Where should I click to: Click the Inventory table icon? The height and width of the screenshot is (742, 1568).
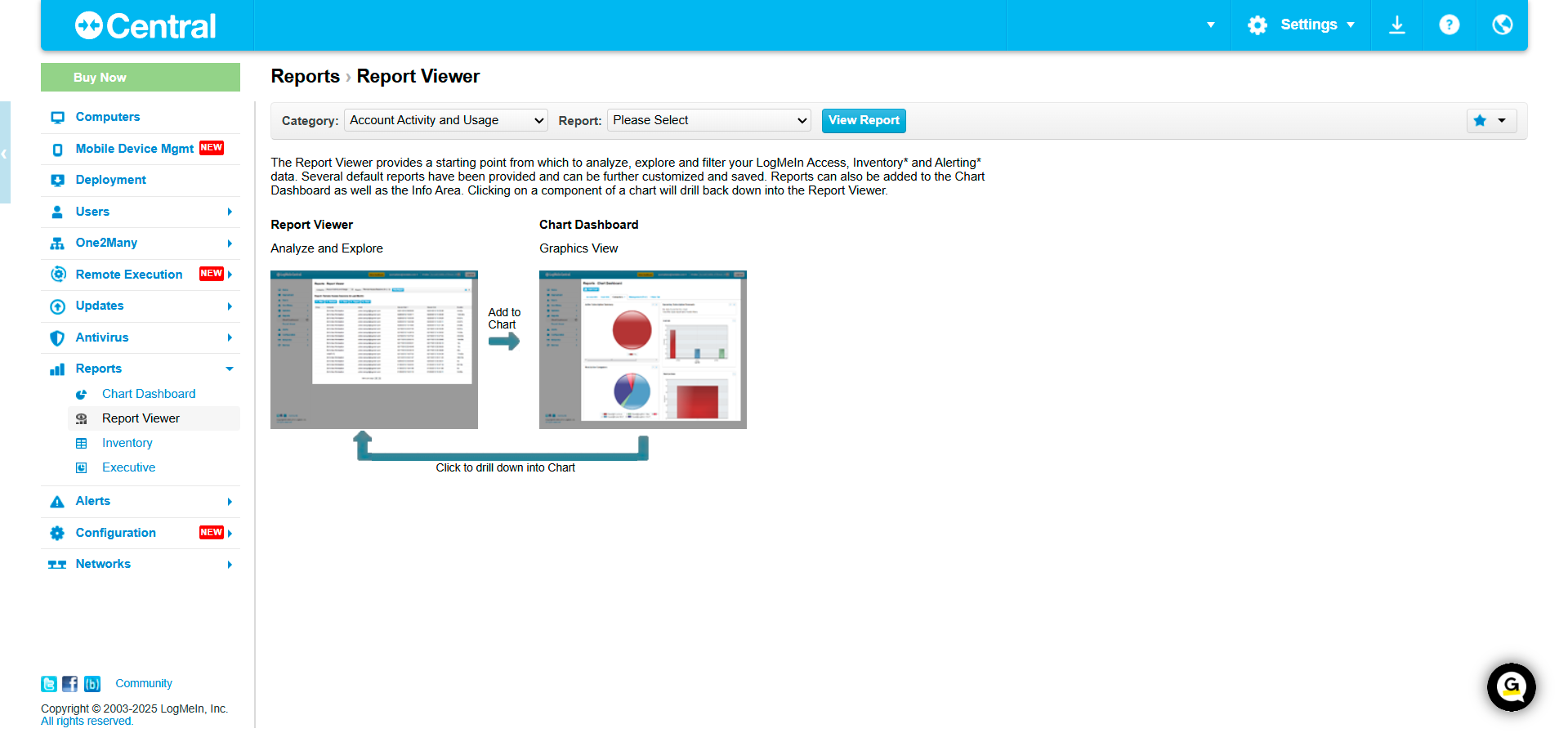click(x=81, y=444)
